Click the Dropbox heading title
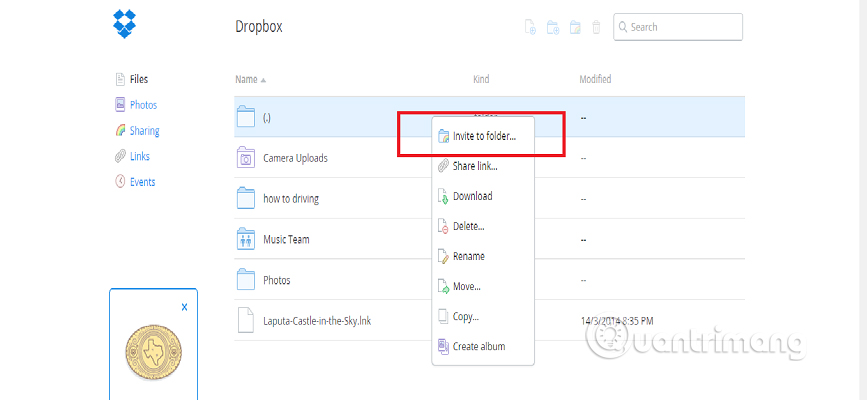The height and width of the screenshot is (400, 867). tap(259, 27)
